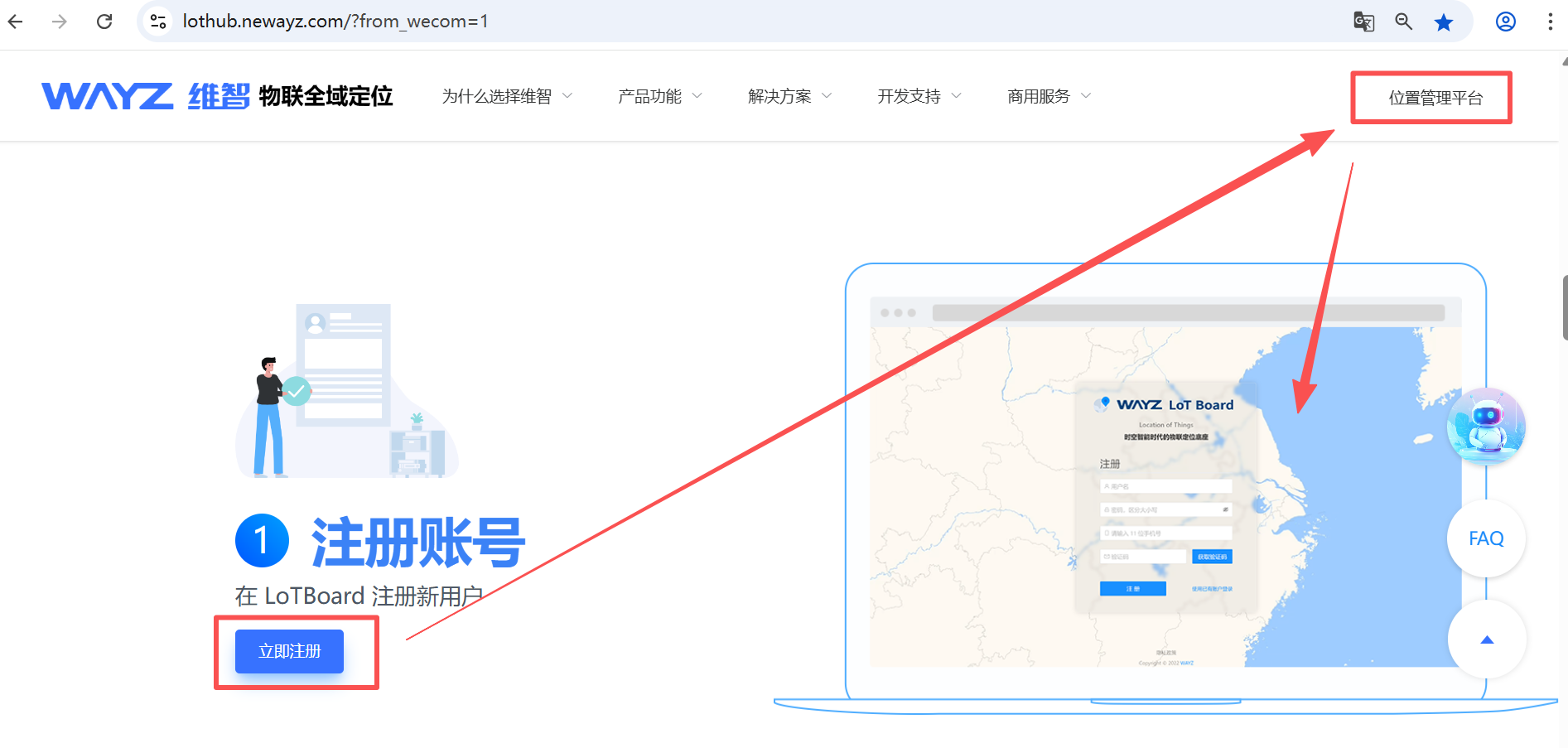
Task: Click the 注册账号 heading text
Action: tap(417, 543)
